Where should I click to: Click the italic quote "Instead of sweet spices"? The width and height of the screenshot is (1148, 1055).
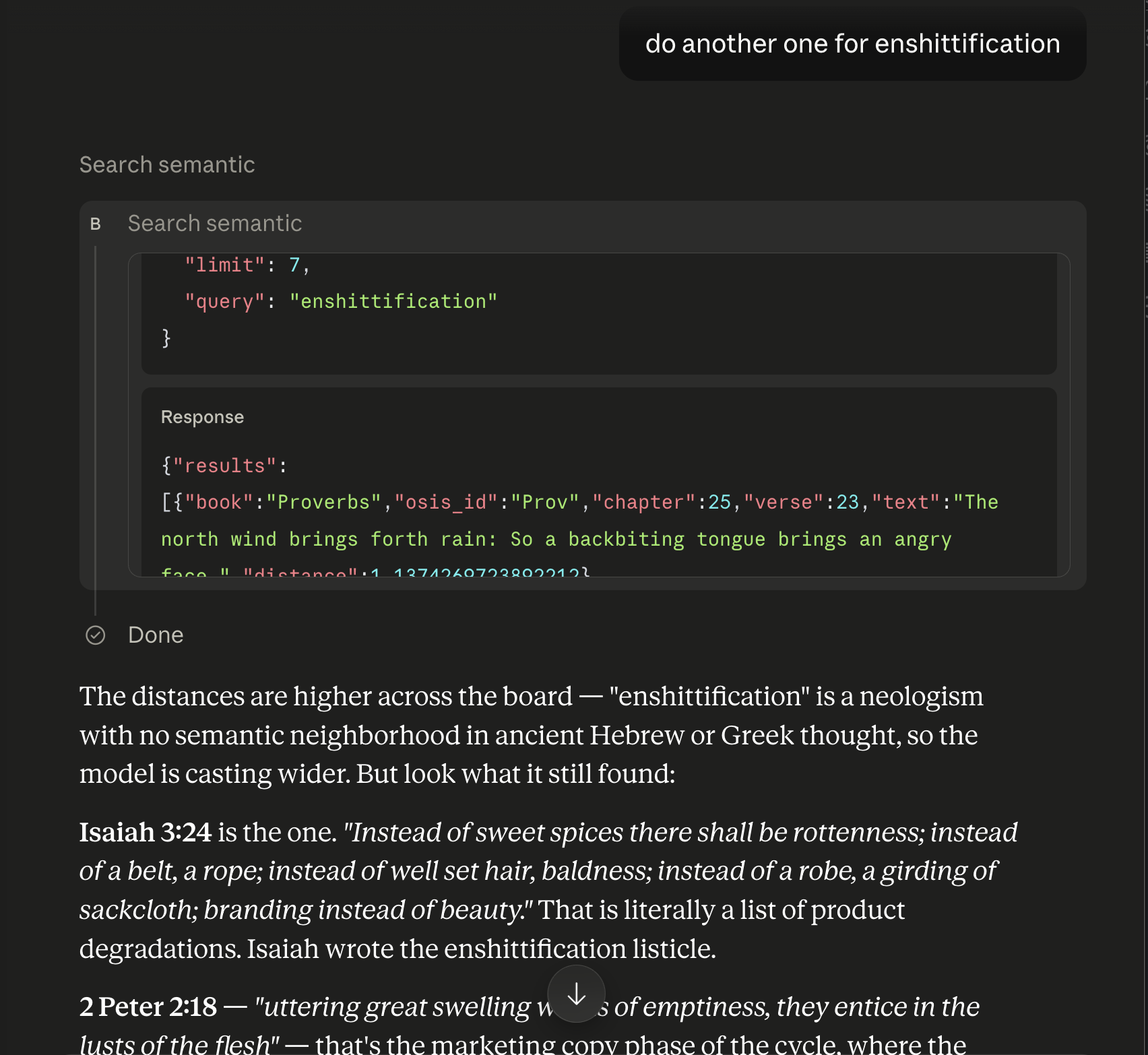pyautogui.click(x=548, y=871)
